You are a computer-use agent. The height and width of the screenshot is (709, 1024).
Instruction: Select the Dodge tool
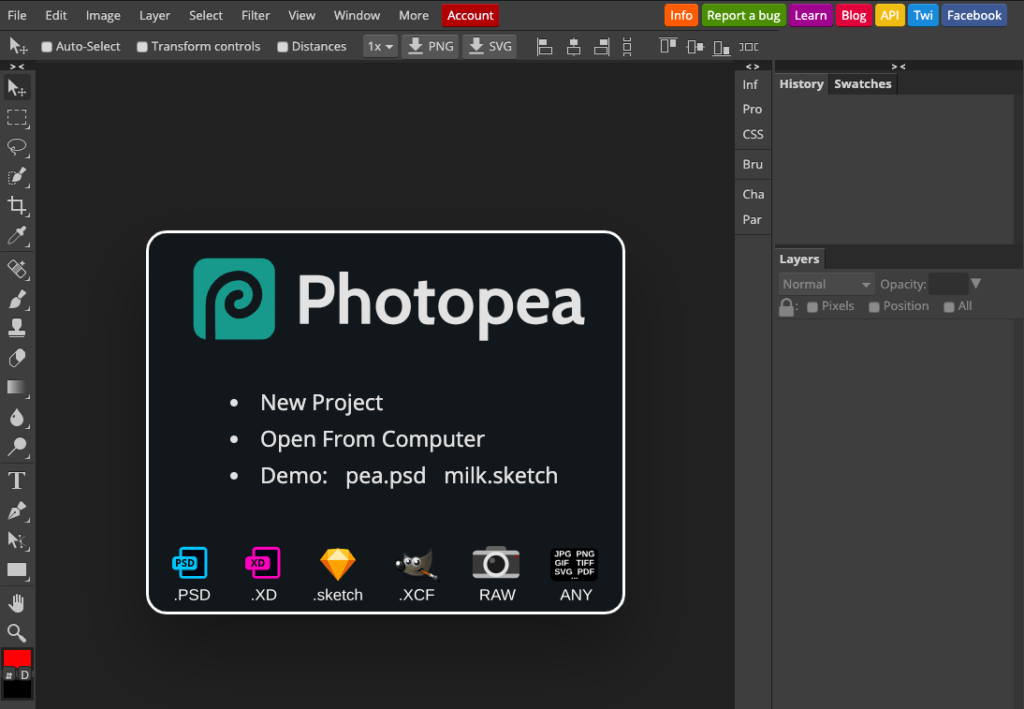17,447
